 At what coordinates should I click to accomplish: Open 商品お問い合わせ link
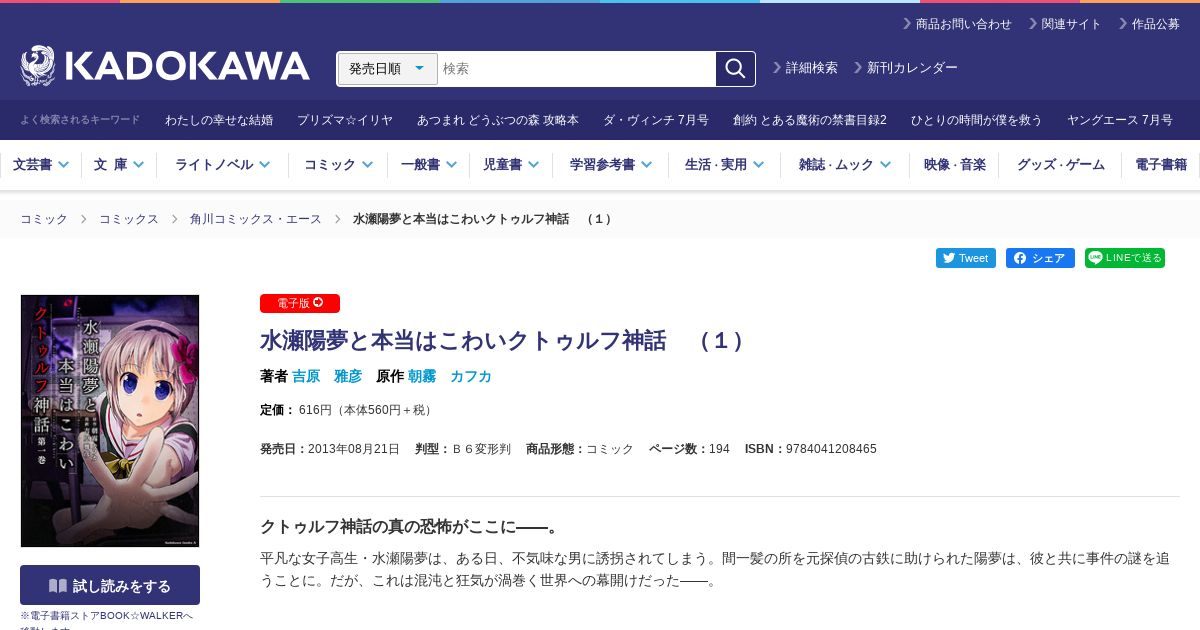pos(957,24)
